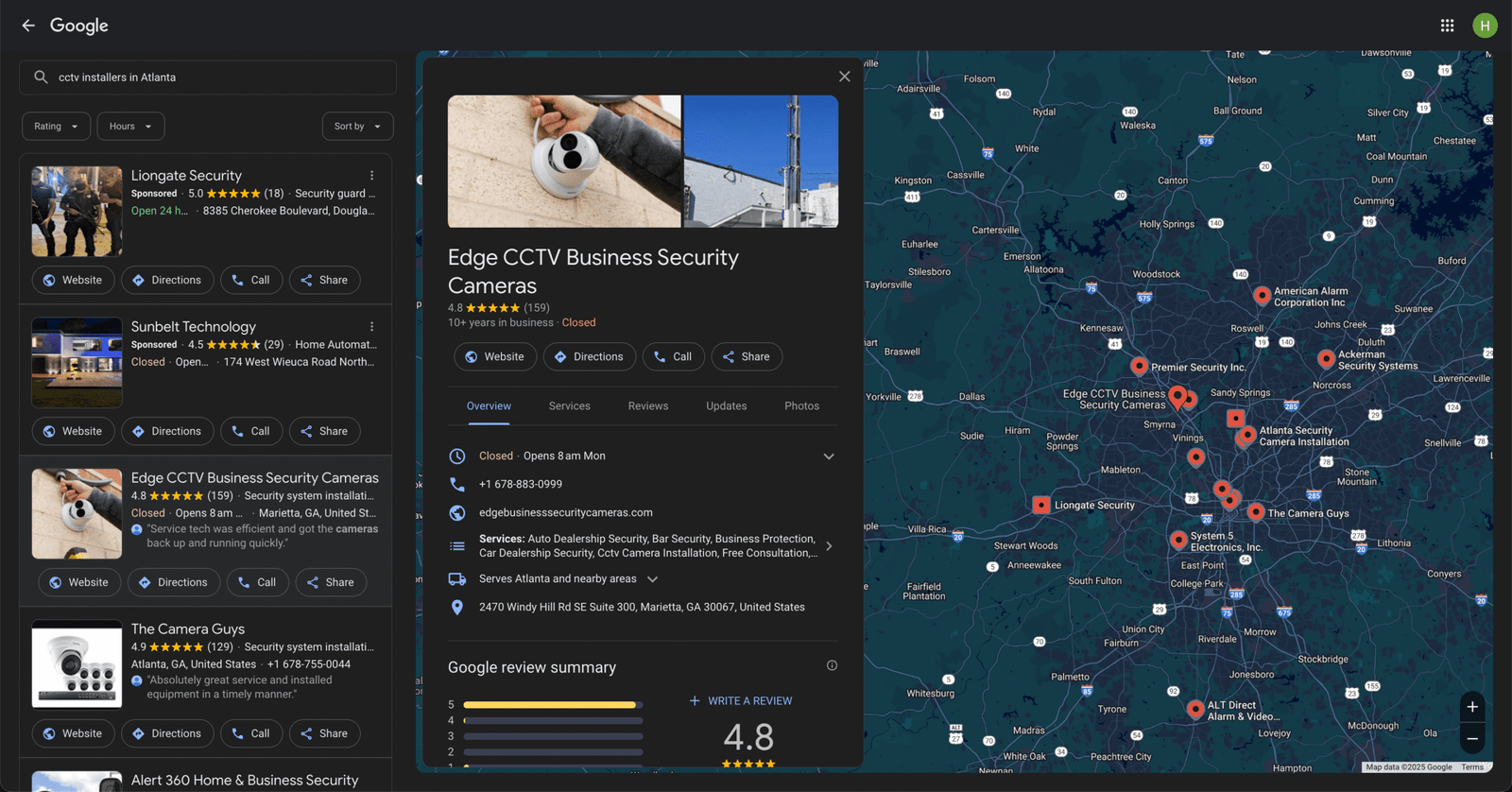Viewport: 1512px width, 792px height.
Task: Select American Alarm Corporation map pin
Action: point(1262,296)
